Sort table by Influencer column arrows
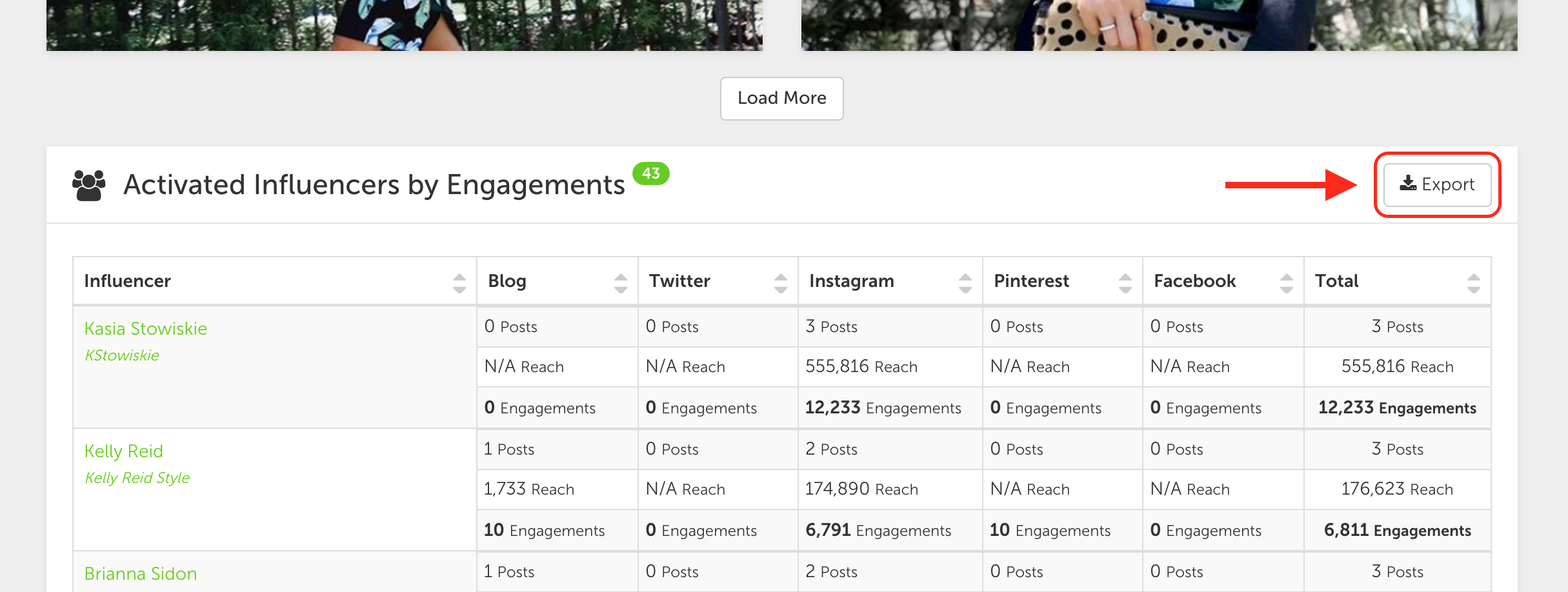Viewport: 1568px width, 592px height. click(459, 282)
